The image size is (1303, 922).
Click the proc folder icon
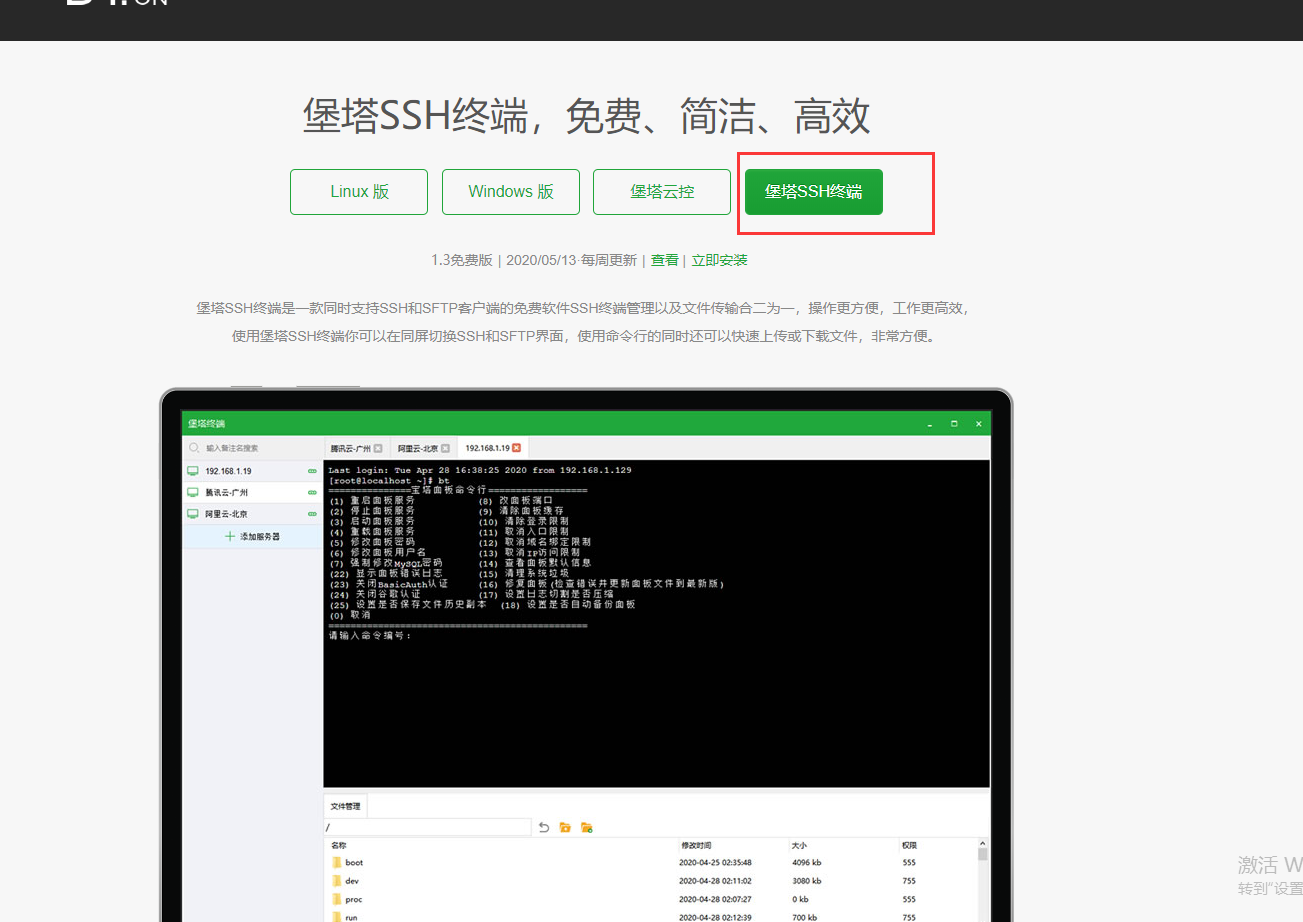(336, 899)
